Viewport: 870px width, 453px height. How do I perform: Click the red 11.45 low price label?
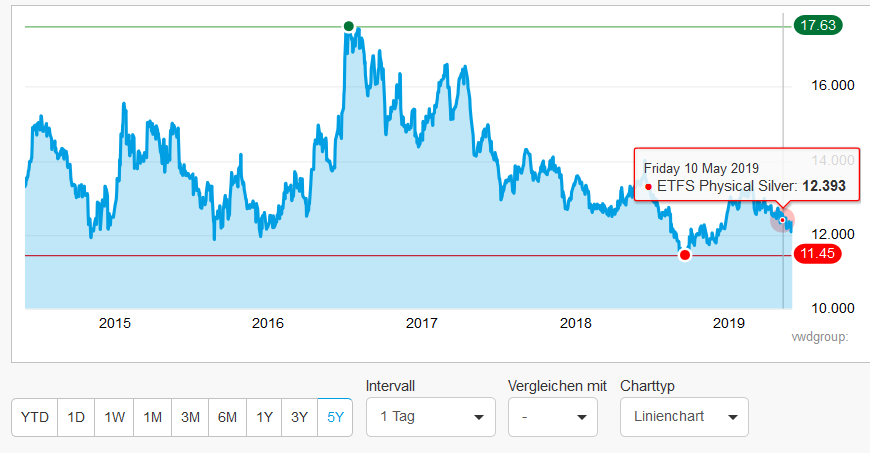point(817,255)
